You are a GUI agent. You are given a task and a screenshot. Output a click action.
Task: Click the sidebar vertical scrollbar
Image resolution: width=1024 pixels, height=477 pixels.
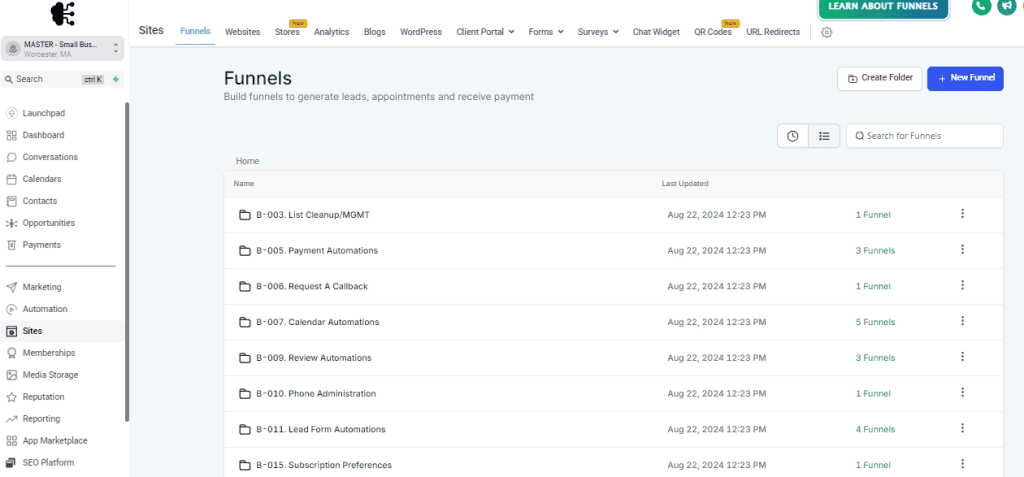click(x=127, y=261)
